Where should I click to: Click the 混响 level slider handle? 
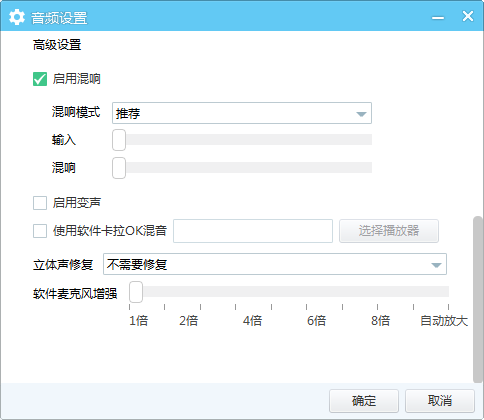[x=119, y=168]
